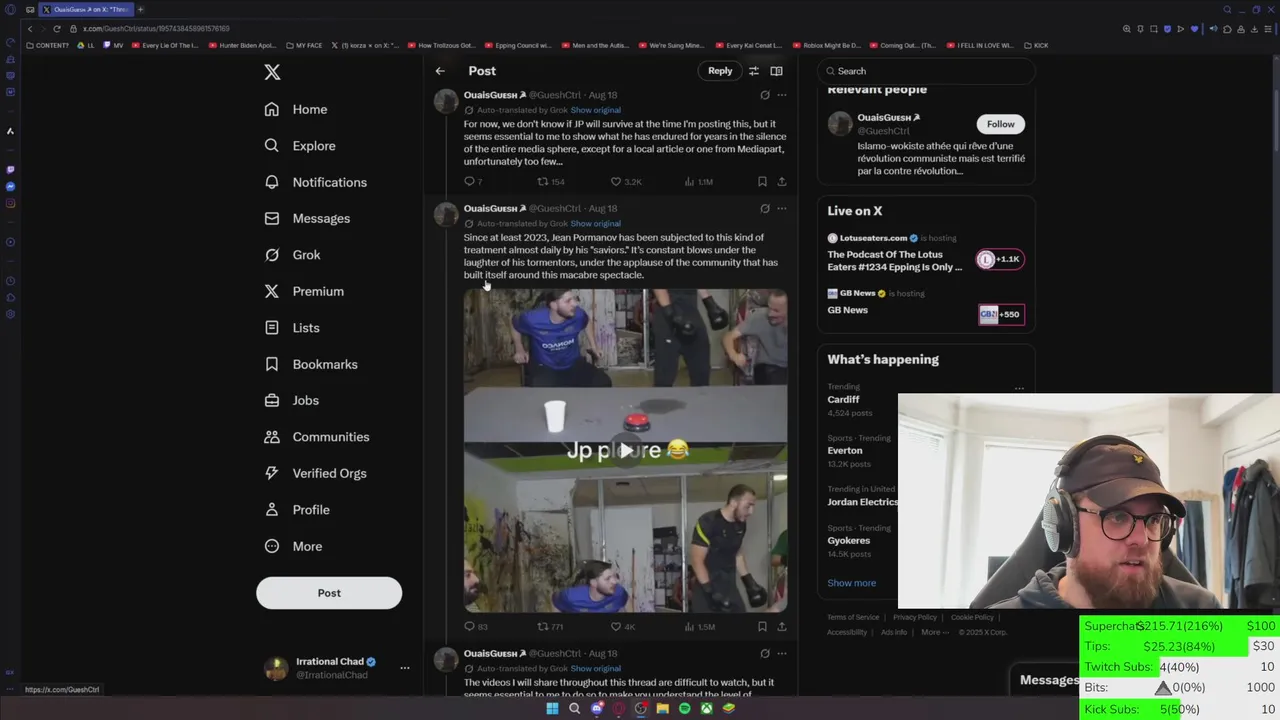Open more options on 'The videos I will share' post
Screen dimensions: 1280x720
coord(782,653)
